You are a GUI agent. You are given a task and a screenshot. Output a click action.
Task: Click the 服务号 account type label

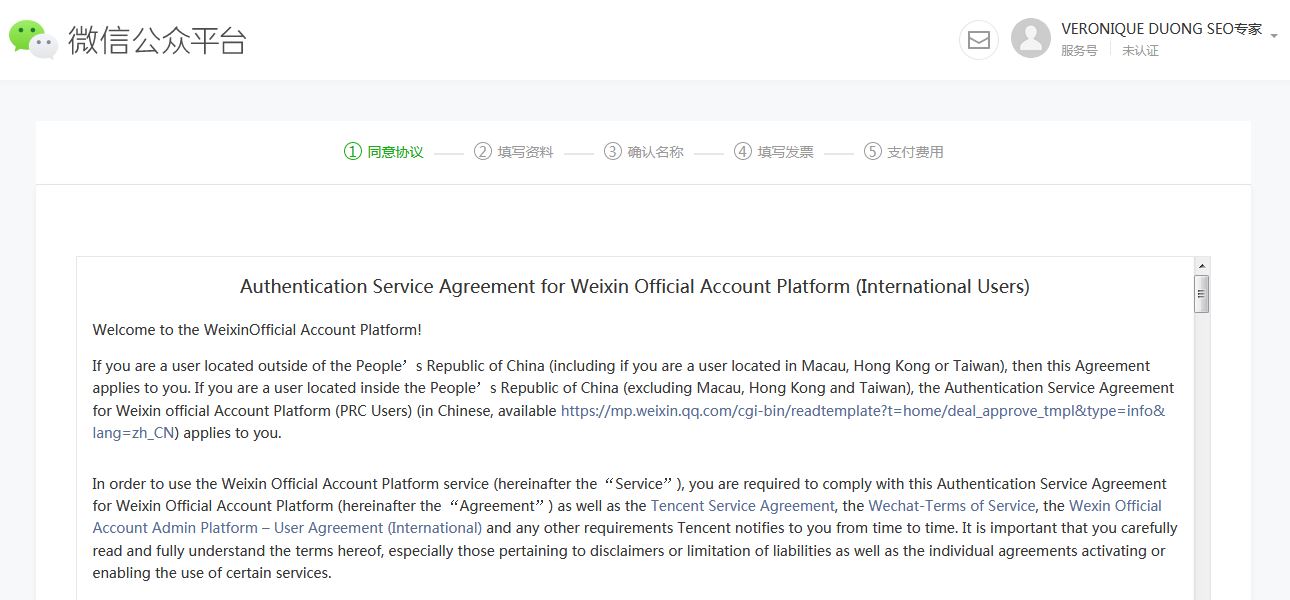[1078, 50]
